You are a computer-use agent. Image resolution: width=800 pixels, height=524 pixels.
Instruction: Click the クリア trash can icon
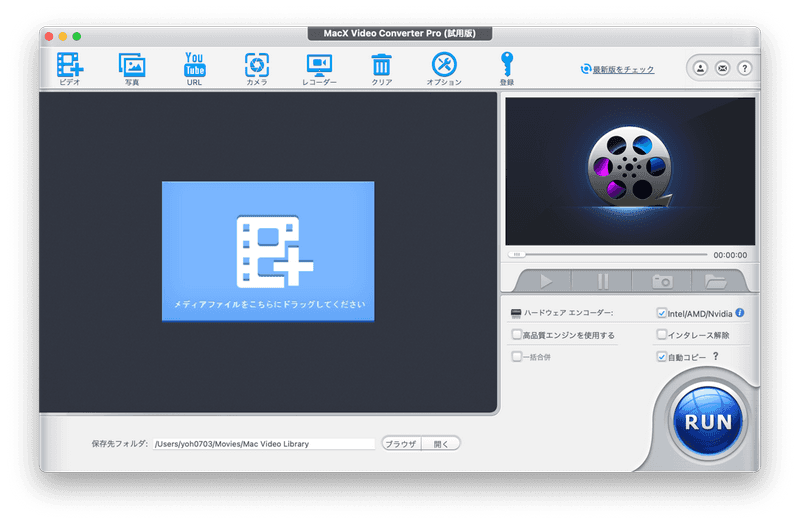(381, 65)
